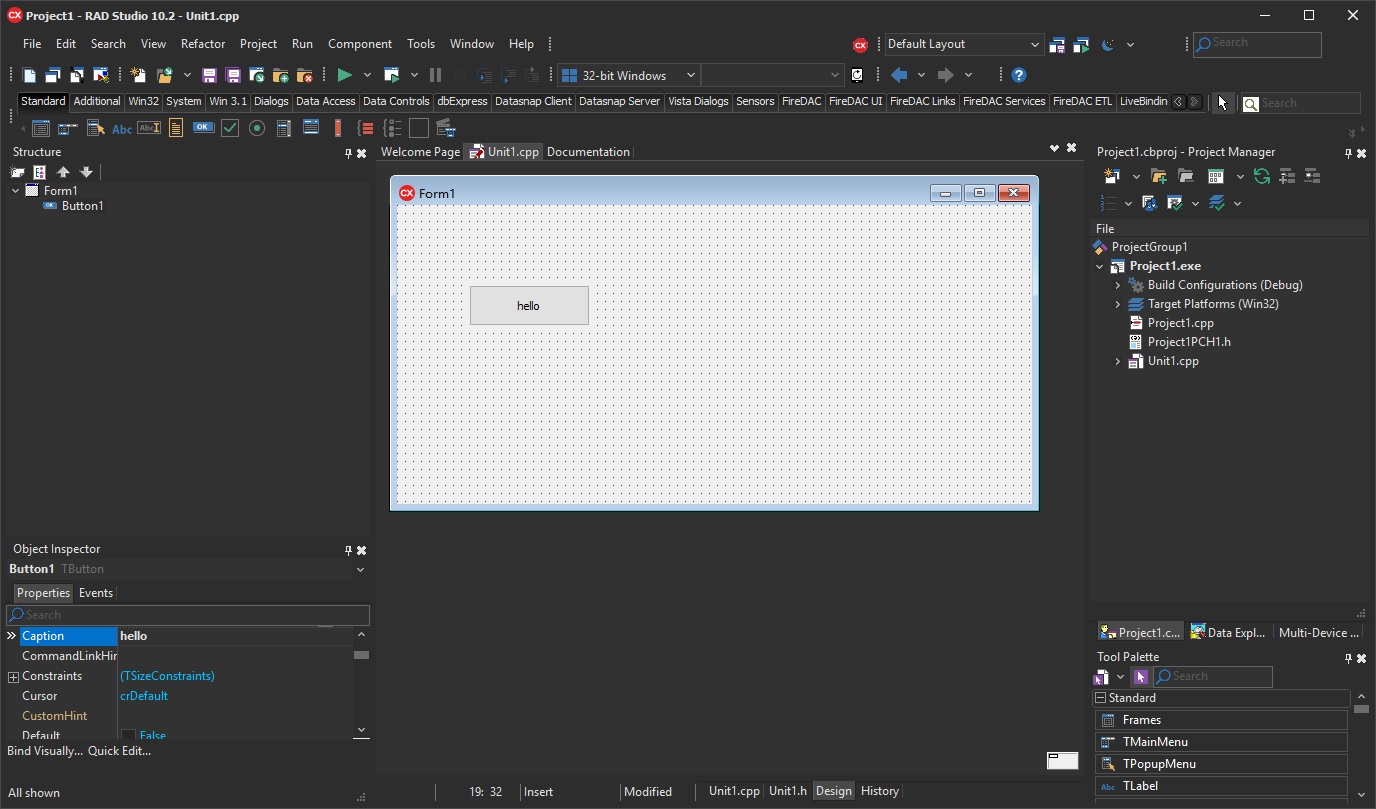Click the Pause button in debug toolbar
The width and height of the screenshot is (1376, 809).
coord(435,75)
